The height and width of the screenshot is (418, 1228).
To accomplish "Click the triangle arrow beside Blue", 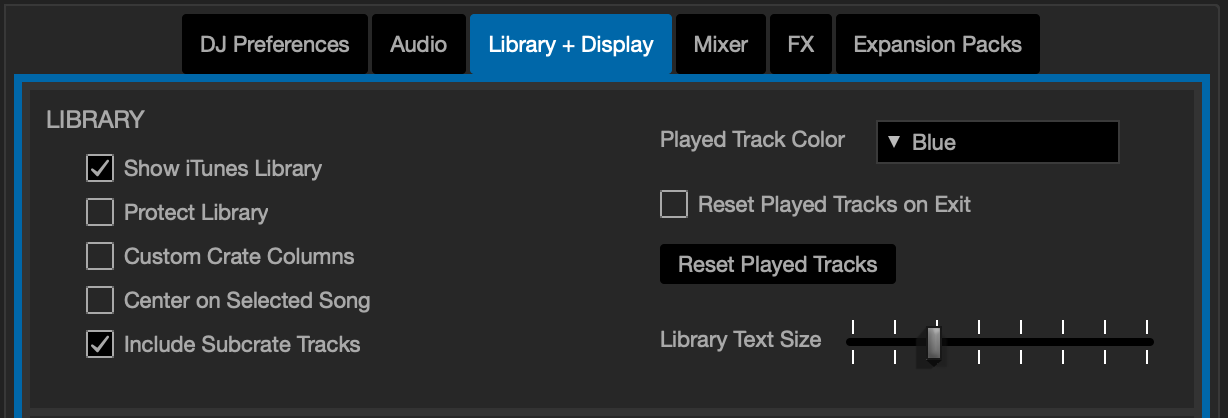I will [894, 142].
